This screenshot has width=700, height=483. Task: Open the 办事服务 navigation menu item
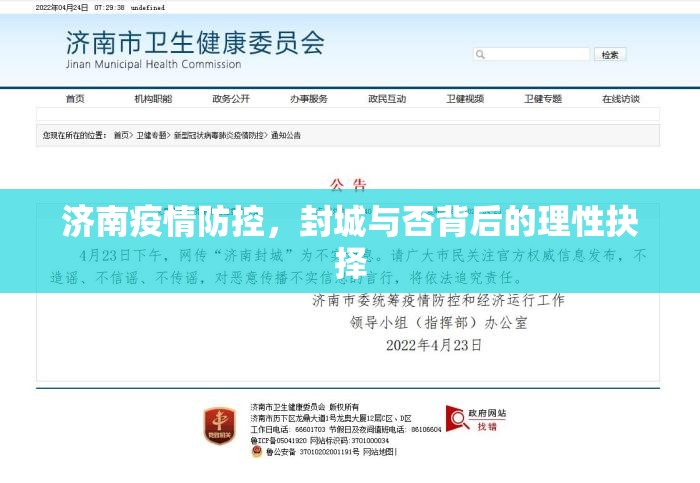309,99
